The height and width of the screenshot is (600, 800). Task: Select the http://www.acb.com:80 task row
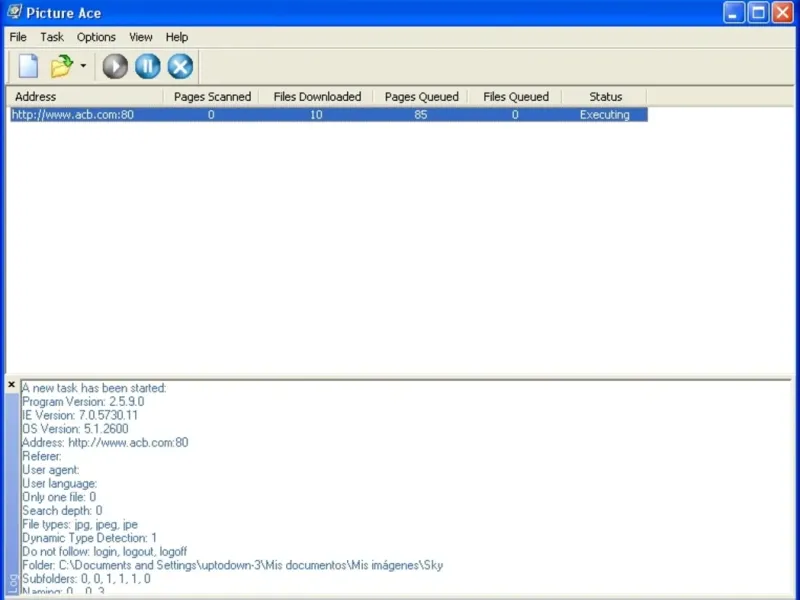coord(329,115)
